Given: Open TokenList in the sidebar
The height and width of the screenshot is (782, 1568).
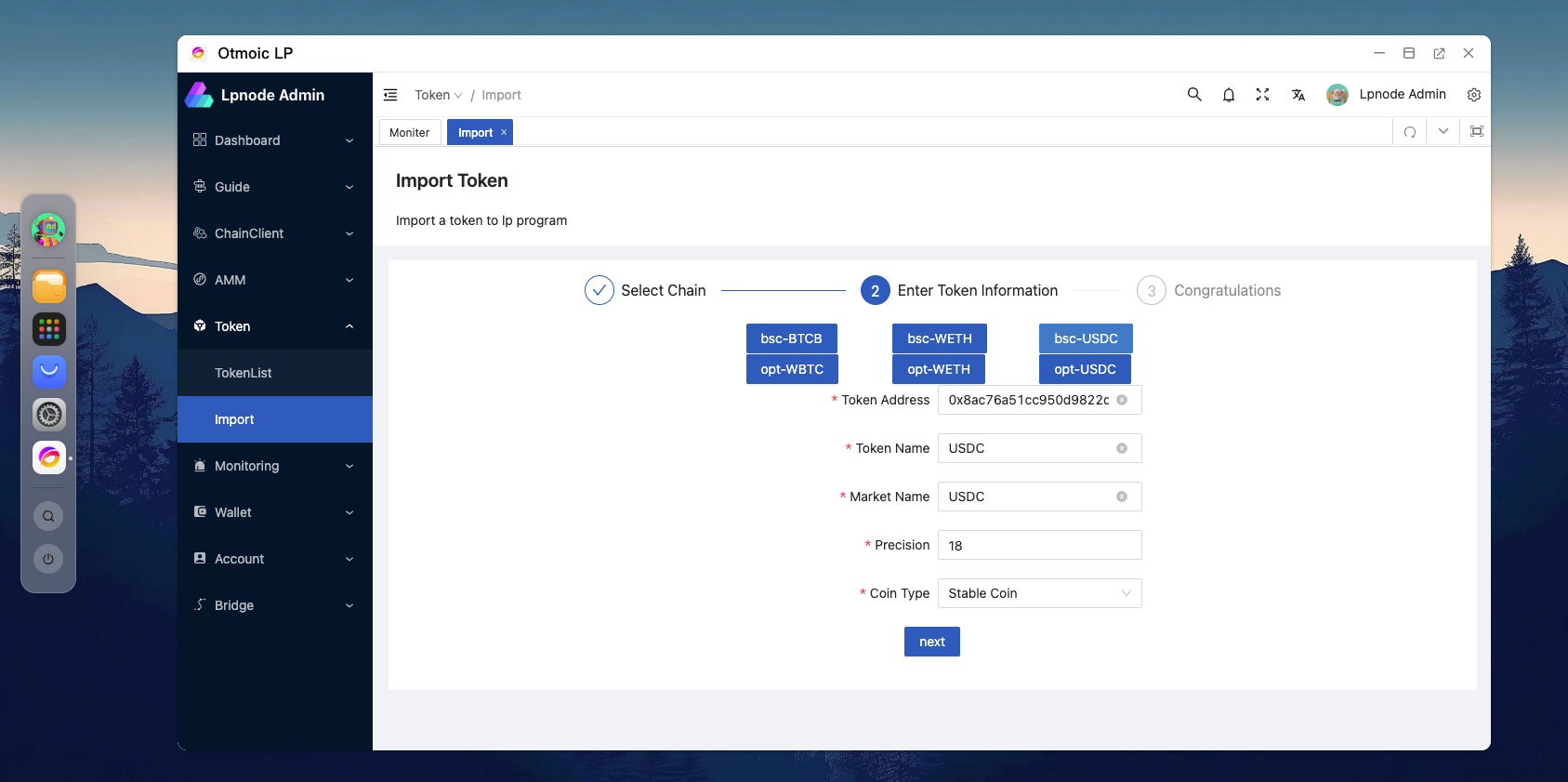Looking at the screenshot, I should click(x=244, y=373).
